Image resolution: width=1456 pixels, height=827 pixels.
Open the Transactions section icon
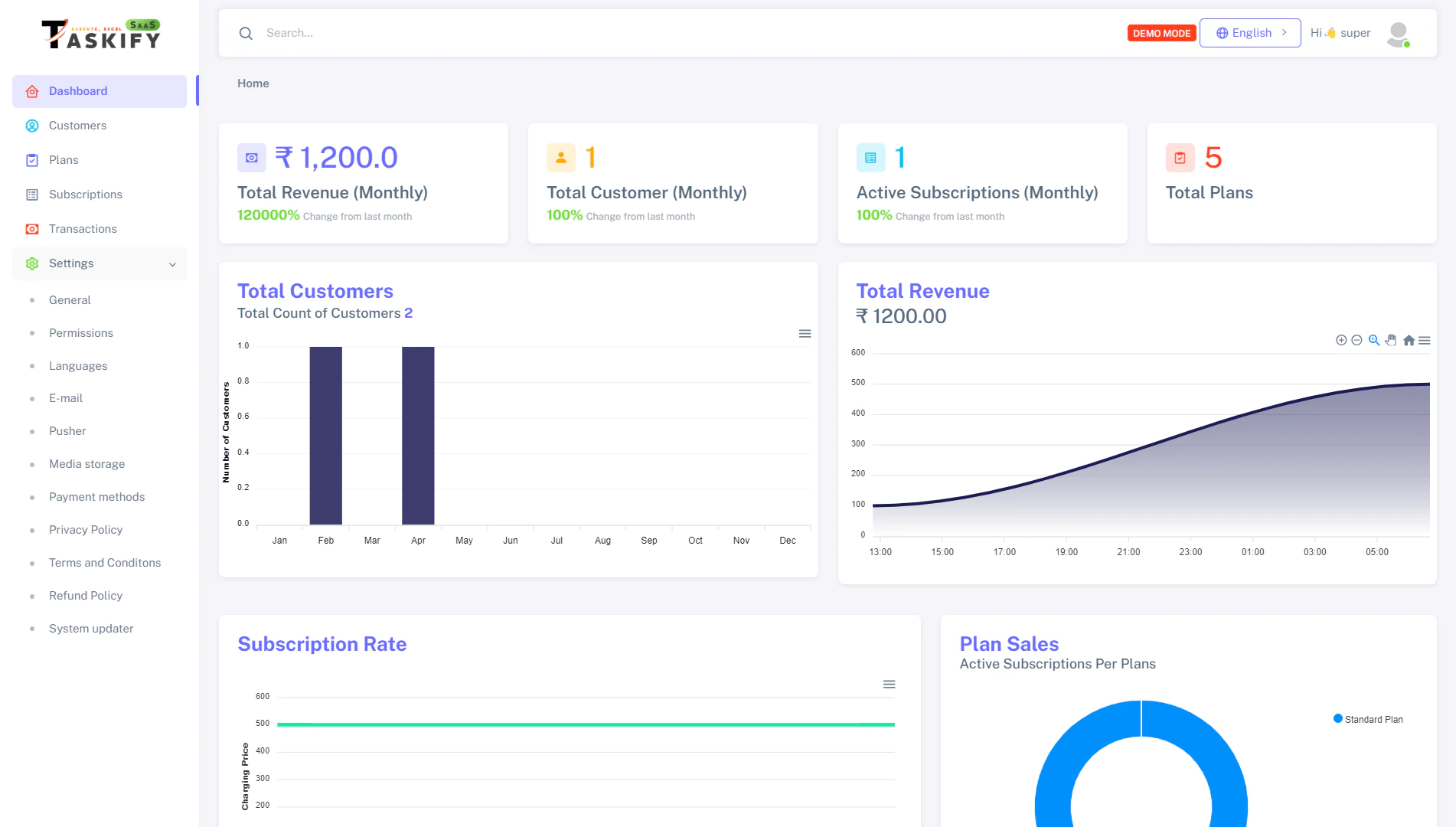coord(31,229)
